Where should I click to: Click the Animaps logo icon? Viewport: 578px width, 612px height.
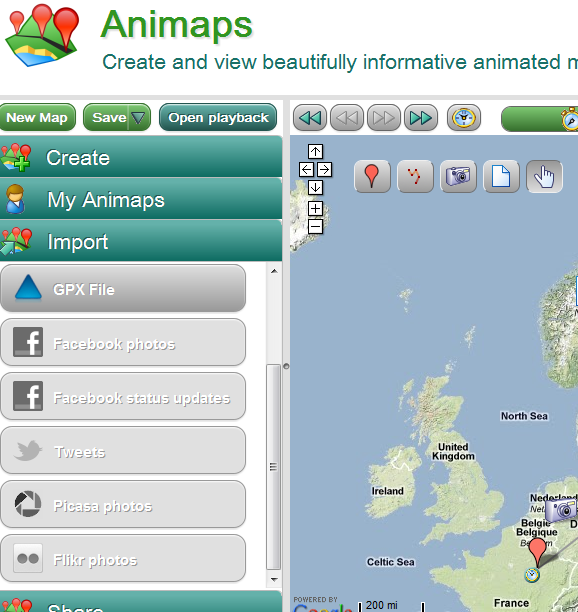point(42,34)
